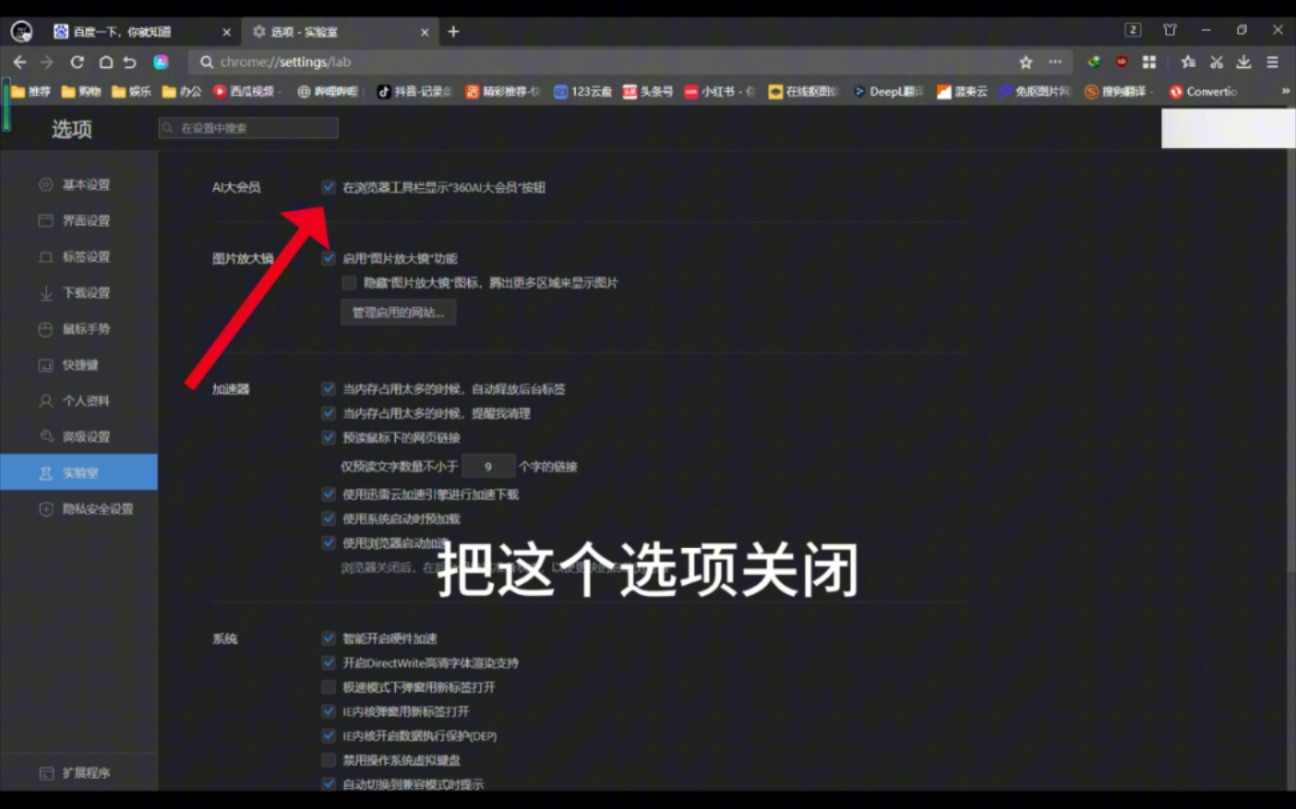Bookmark page with the star icon
Image resolution: width=1296 pixels, height=809 pixels.
coord(1025,62)
